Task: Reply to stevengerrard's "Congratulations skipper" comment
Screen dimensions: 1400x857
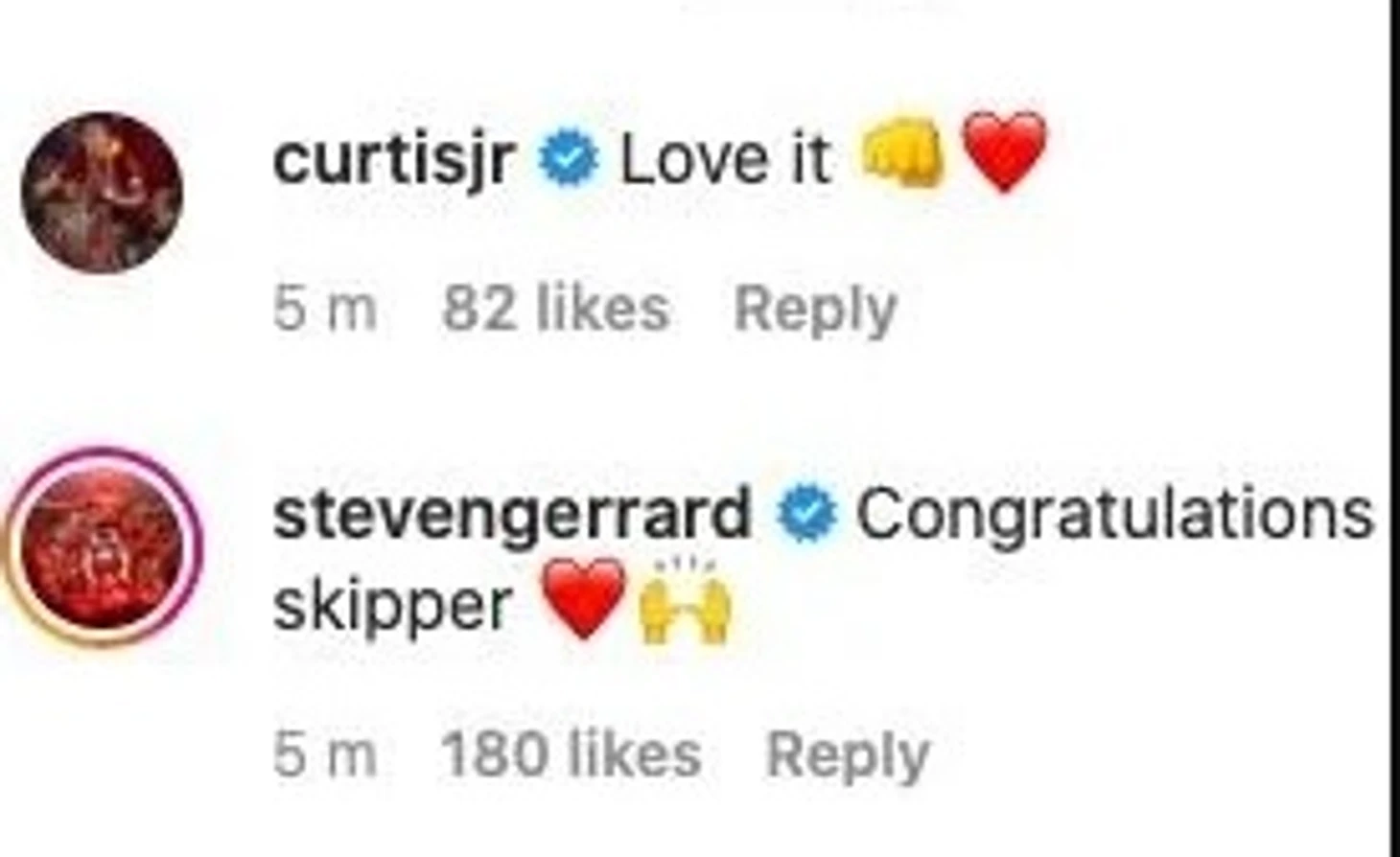Action: pos(848,756)
